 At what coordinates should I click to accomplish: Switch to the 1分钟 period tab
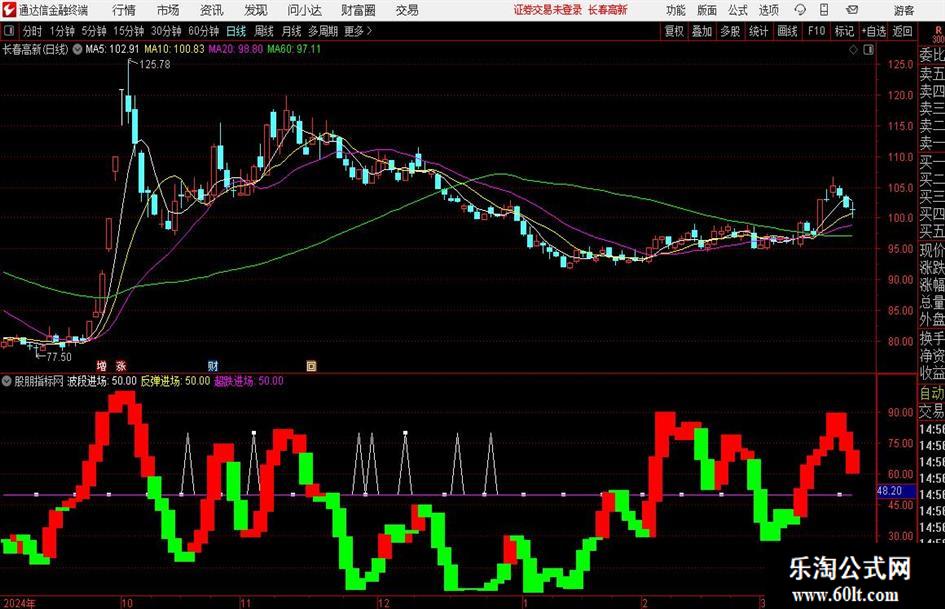coord(62,31)
